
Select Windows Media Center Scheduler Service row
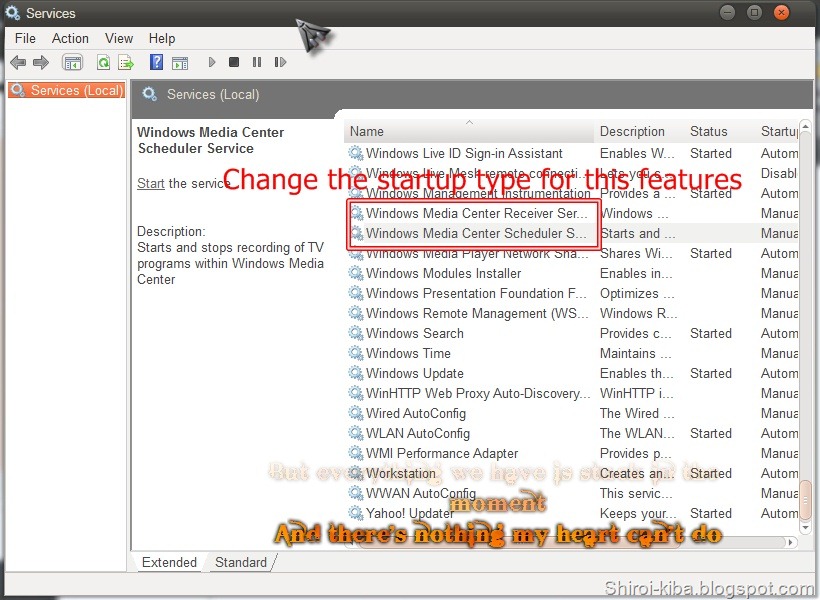(x=573, y=233)
